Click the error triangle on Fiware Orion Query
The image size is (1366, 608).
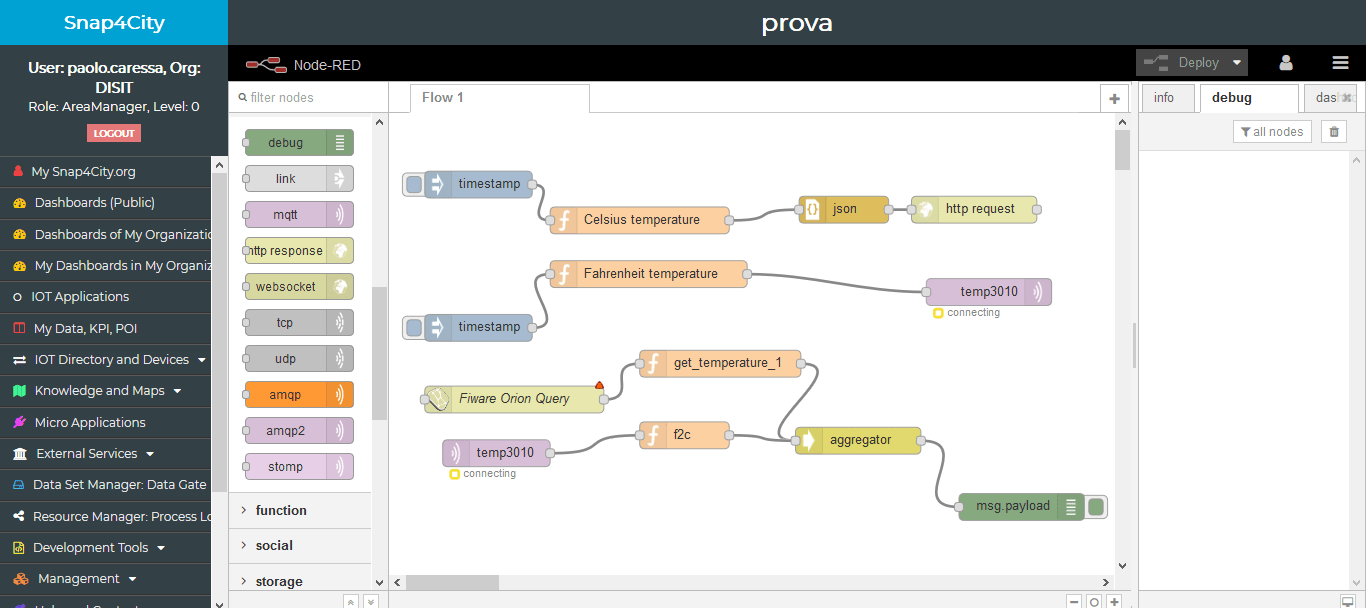click(x=599, y=385)
